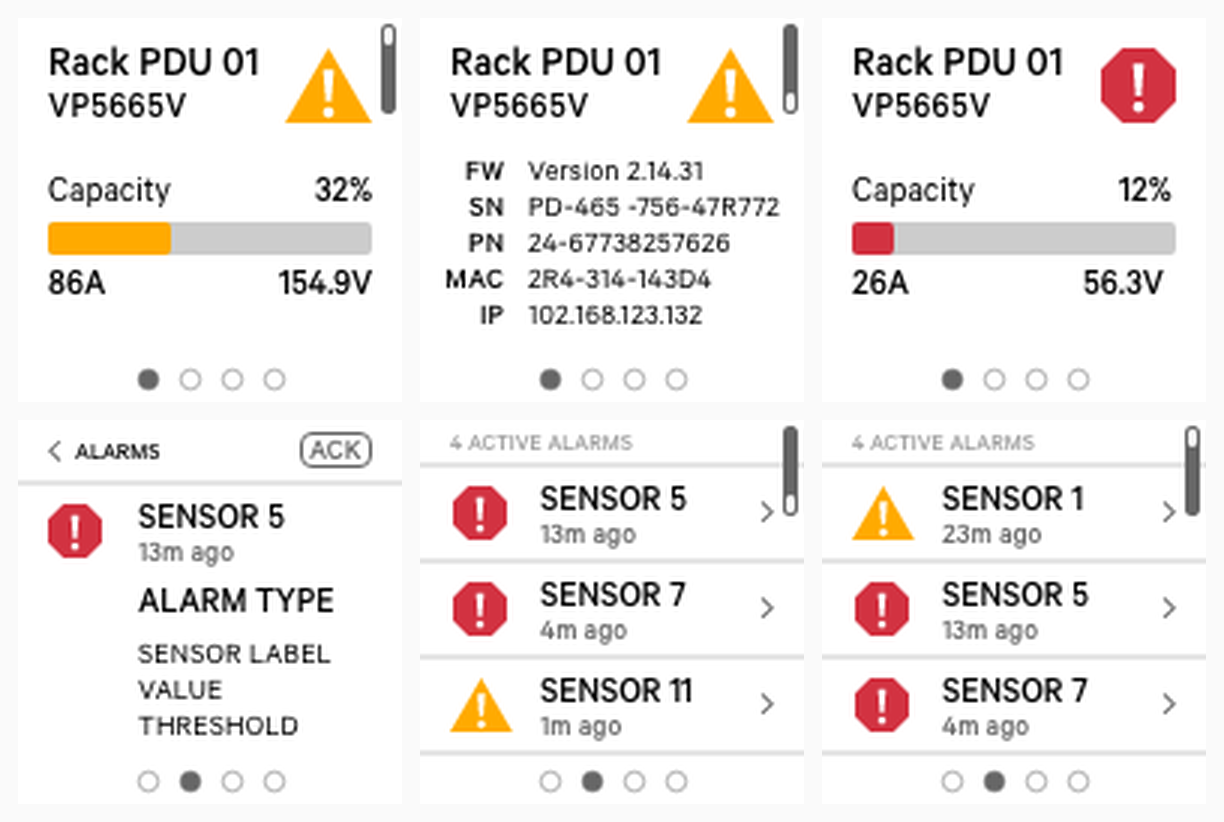Screen dimensions: 1224x822
Task: Open SENSOR 5 13m ago chevron in middle alarm list
Action: [x=767, y=513]
